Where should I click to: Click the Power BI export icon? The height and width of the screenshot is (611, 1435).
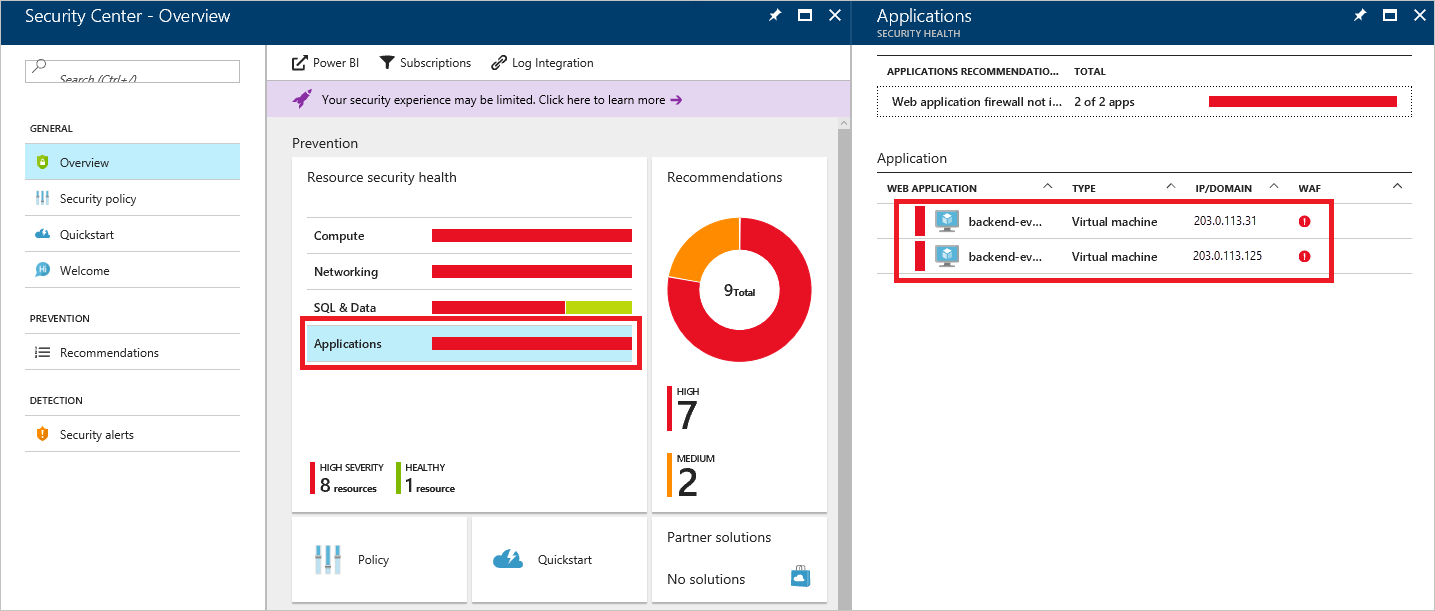pyautogui.click(x=299, y=63)
